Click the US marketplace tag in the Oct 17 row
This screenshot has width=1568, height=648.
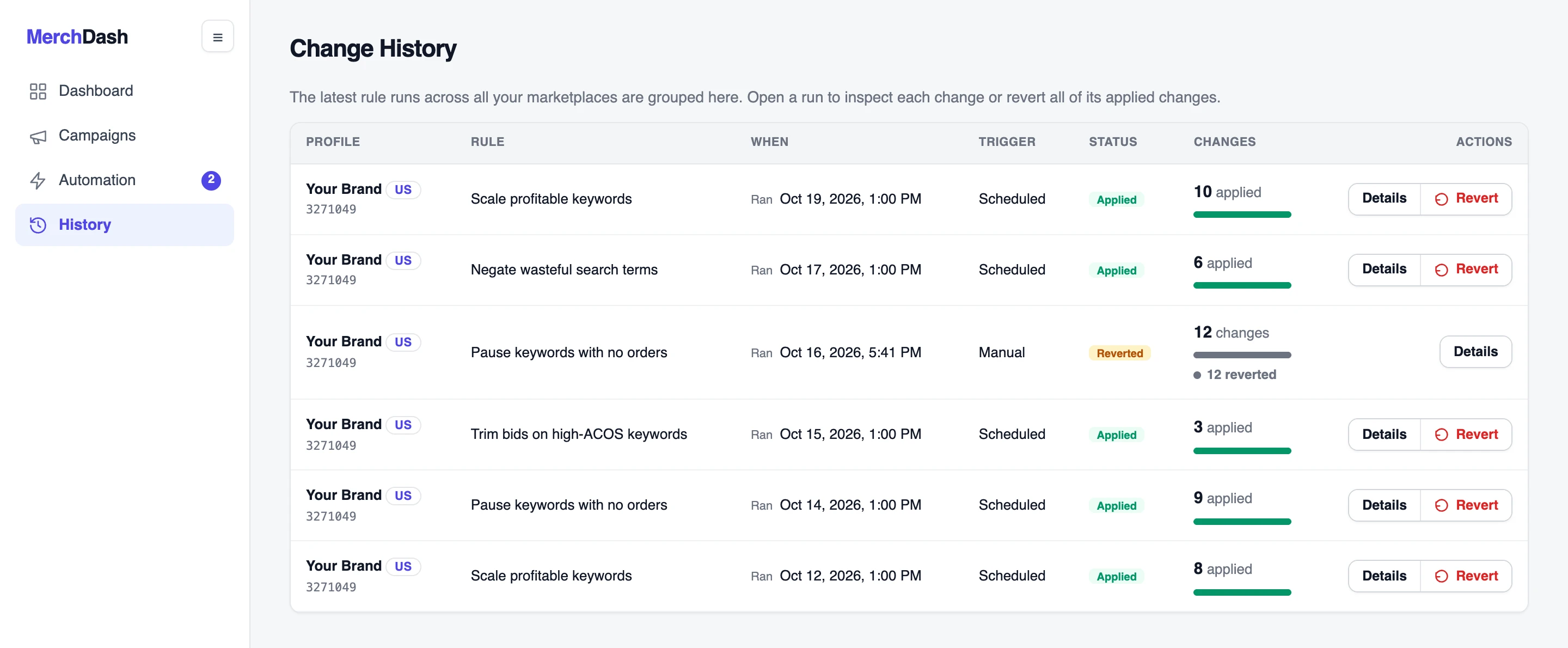click(x=402, y=260)
